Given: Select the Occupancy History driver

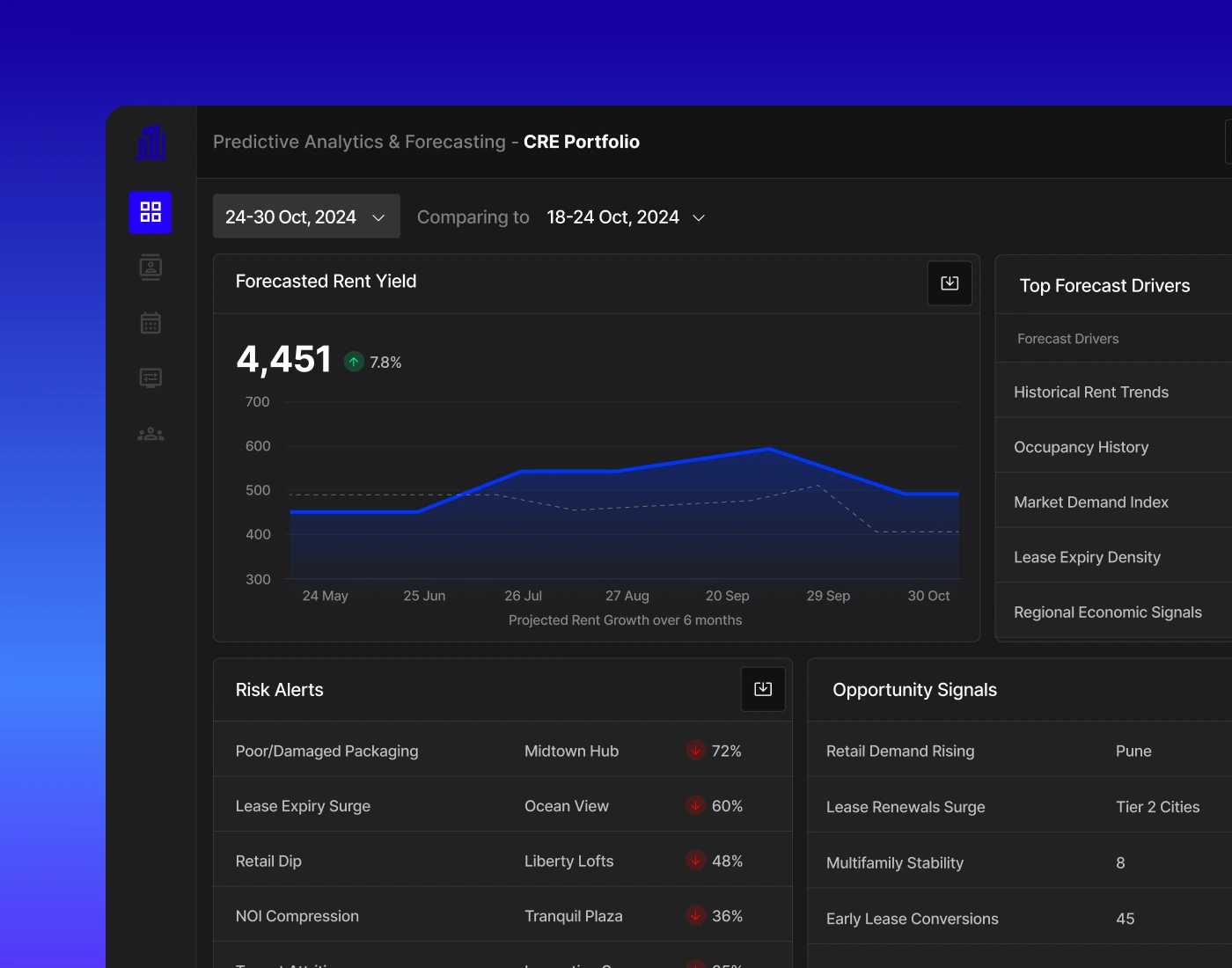Looking at the screenshot, I should coord(1114,447).
